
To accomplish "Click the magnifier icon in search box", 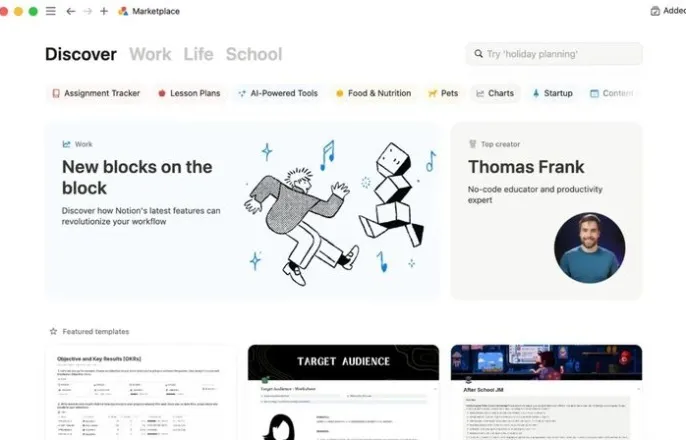I will pos(478,54).
